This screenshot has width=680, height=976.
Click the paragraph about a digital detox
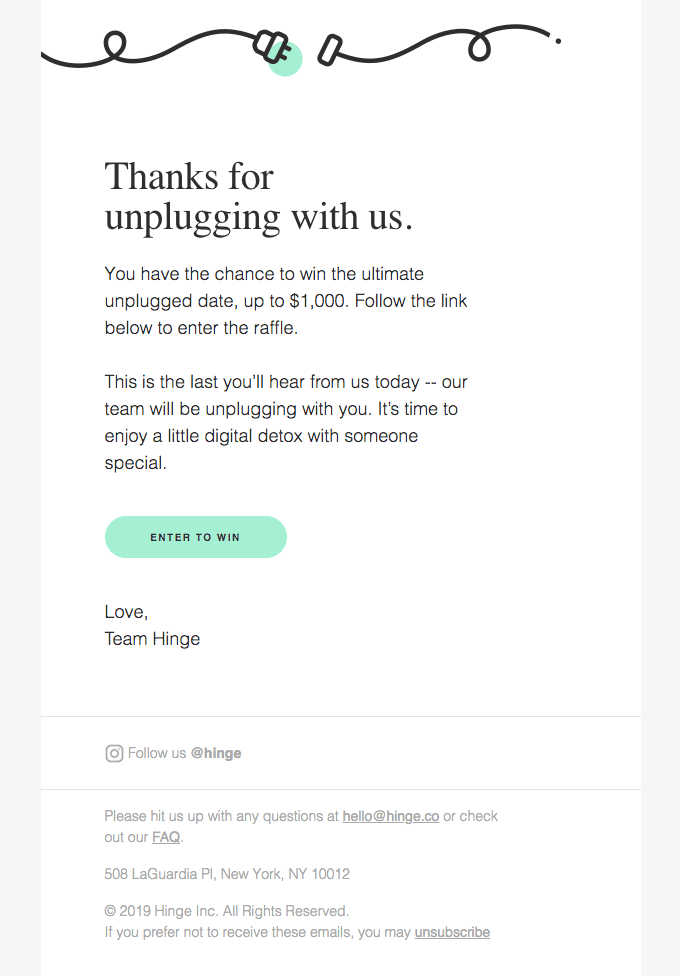point(286,422)
